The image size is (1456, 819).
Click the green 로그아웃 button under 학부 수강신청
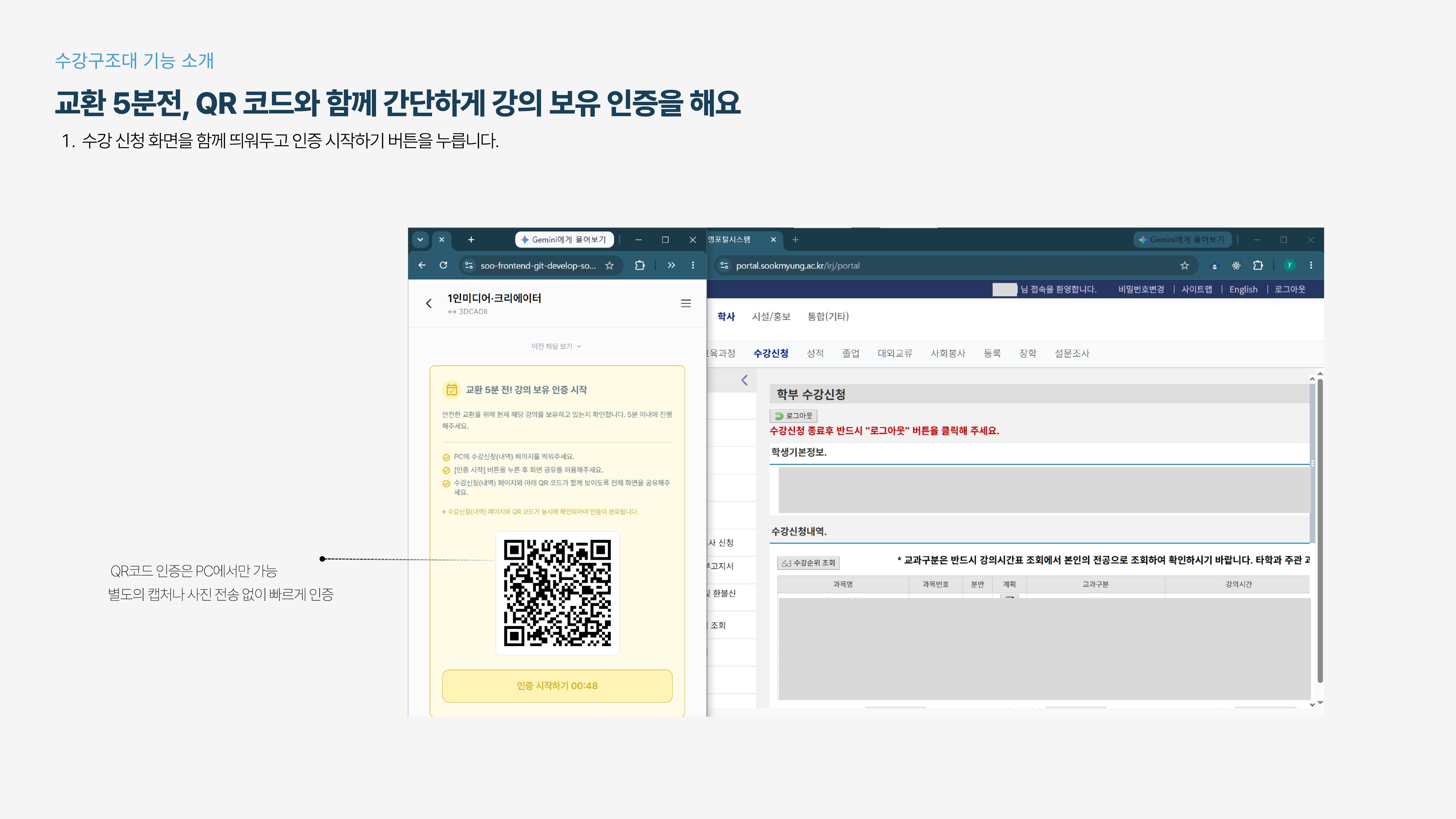point(794,416)
